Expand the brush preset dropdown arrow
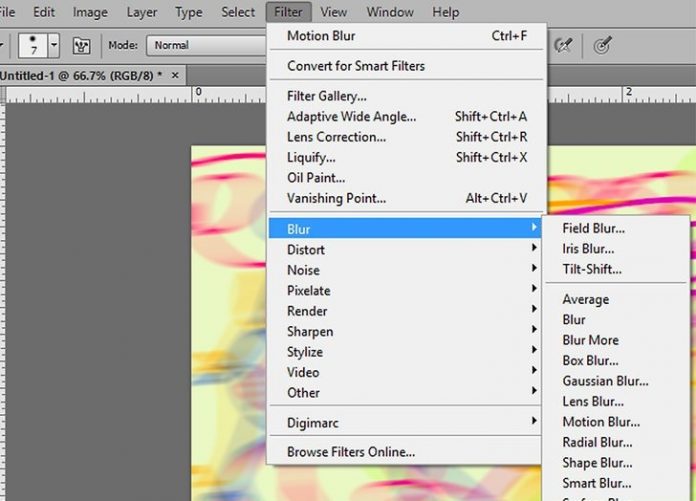 point(53,45)
